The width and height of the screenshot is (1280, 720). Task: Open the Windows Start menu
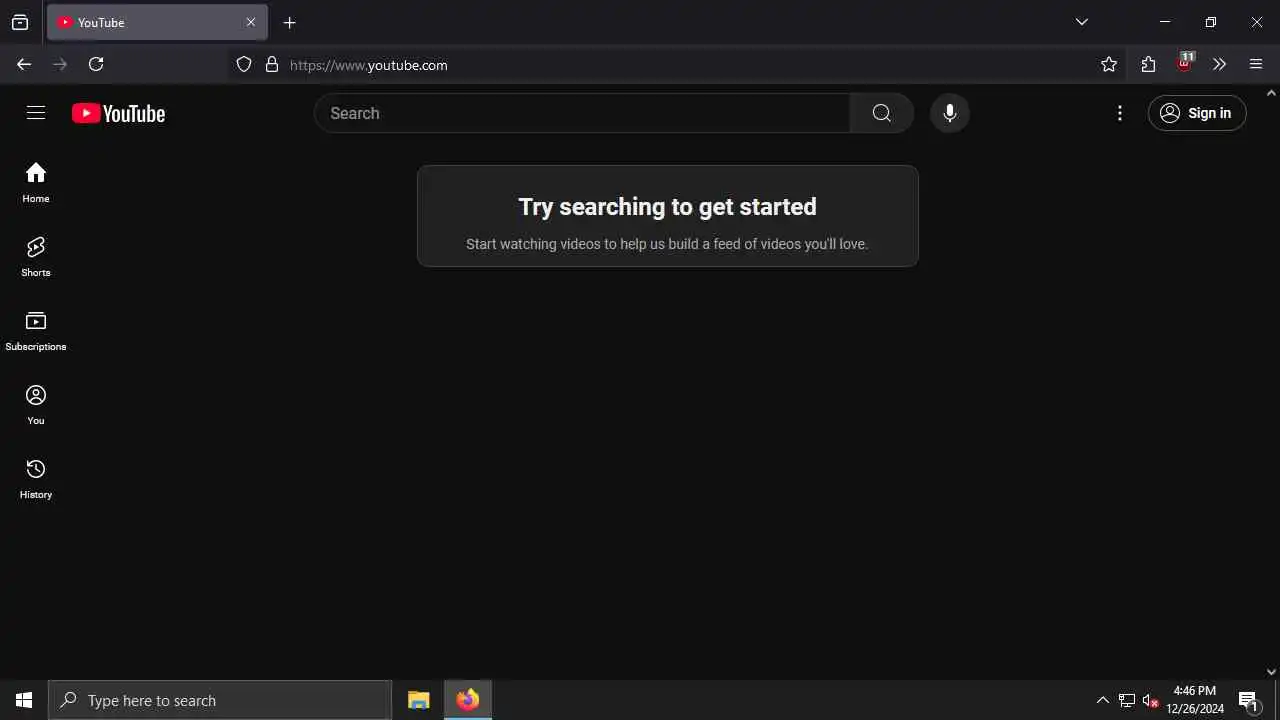(x=24, y=700)
